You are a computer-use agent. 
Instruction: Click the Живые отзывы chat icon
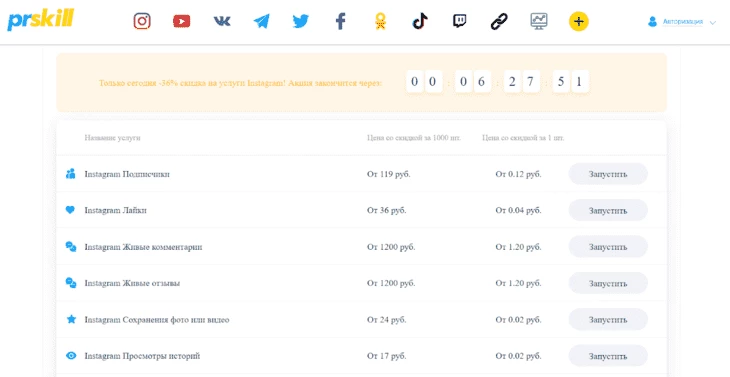[71, 283]
